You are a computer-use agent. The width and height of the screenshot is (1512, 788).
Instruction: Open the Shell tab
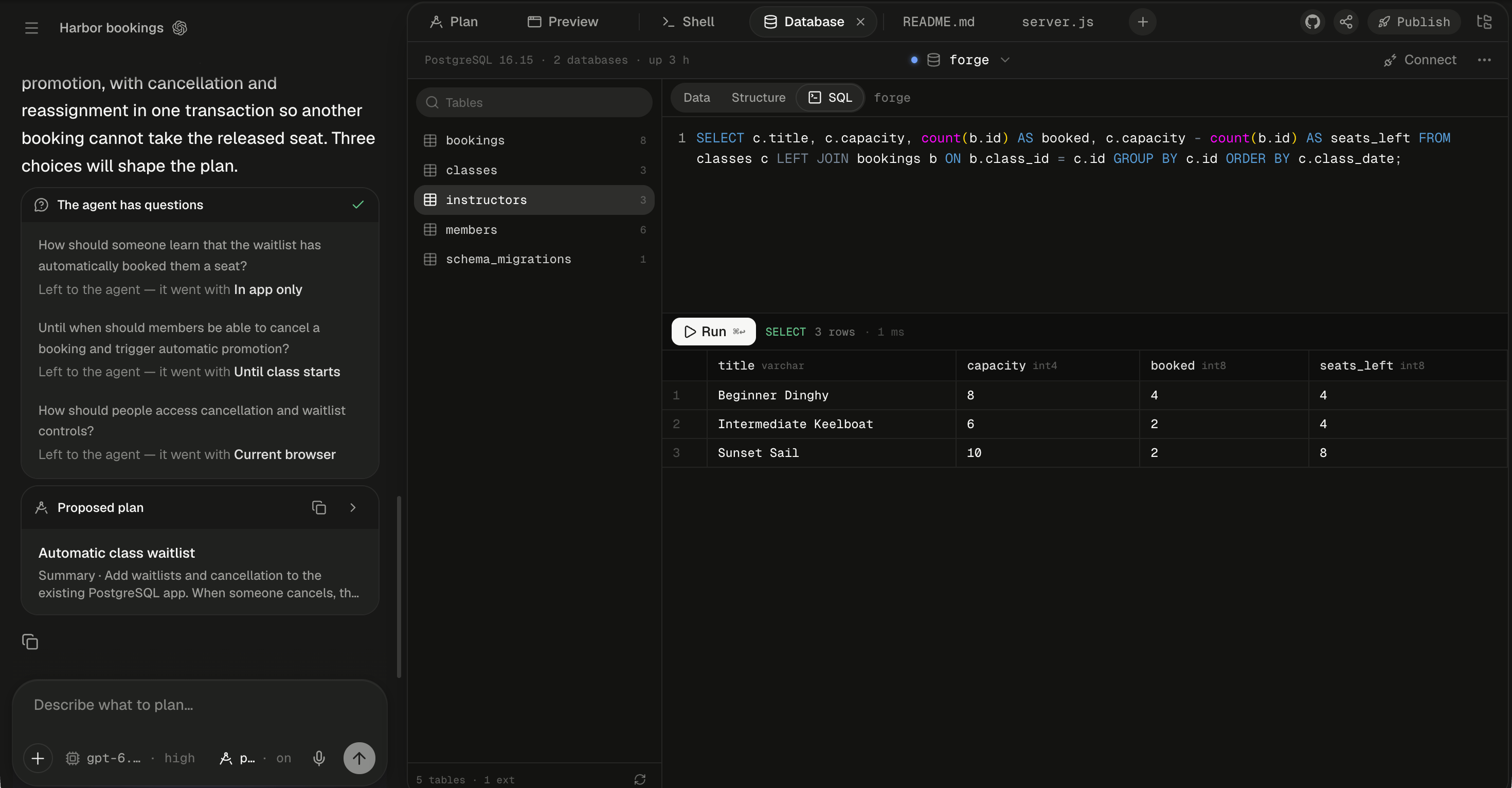(688, 22)
